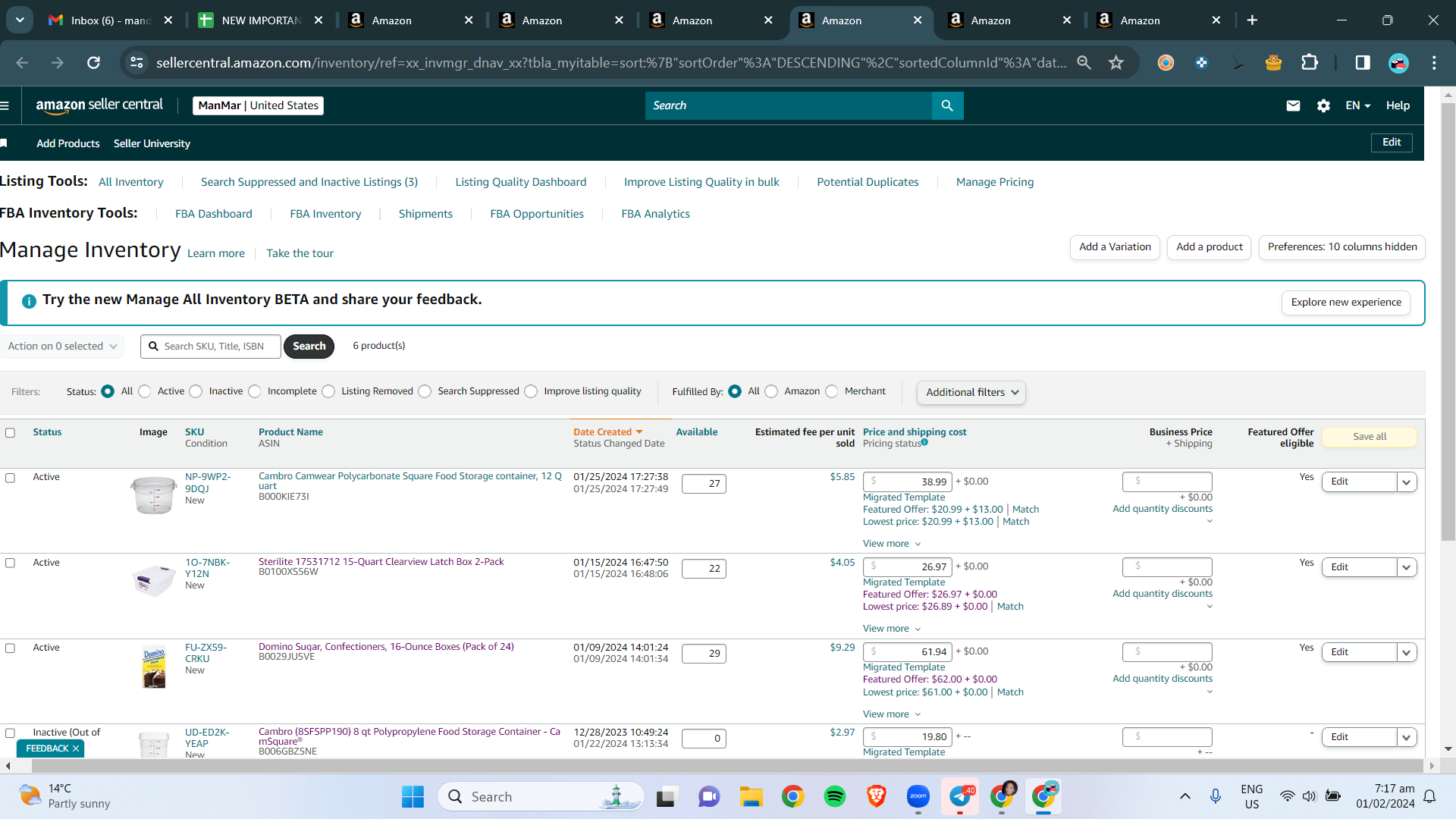Open the Domino Sugar product name link
This screenshot has height=819, width=1456.
point(386,647)
